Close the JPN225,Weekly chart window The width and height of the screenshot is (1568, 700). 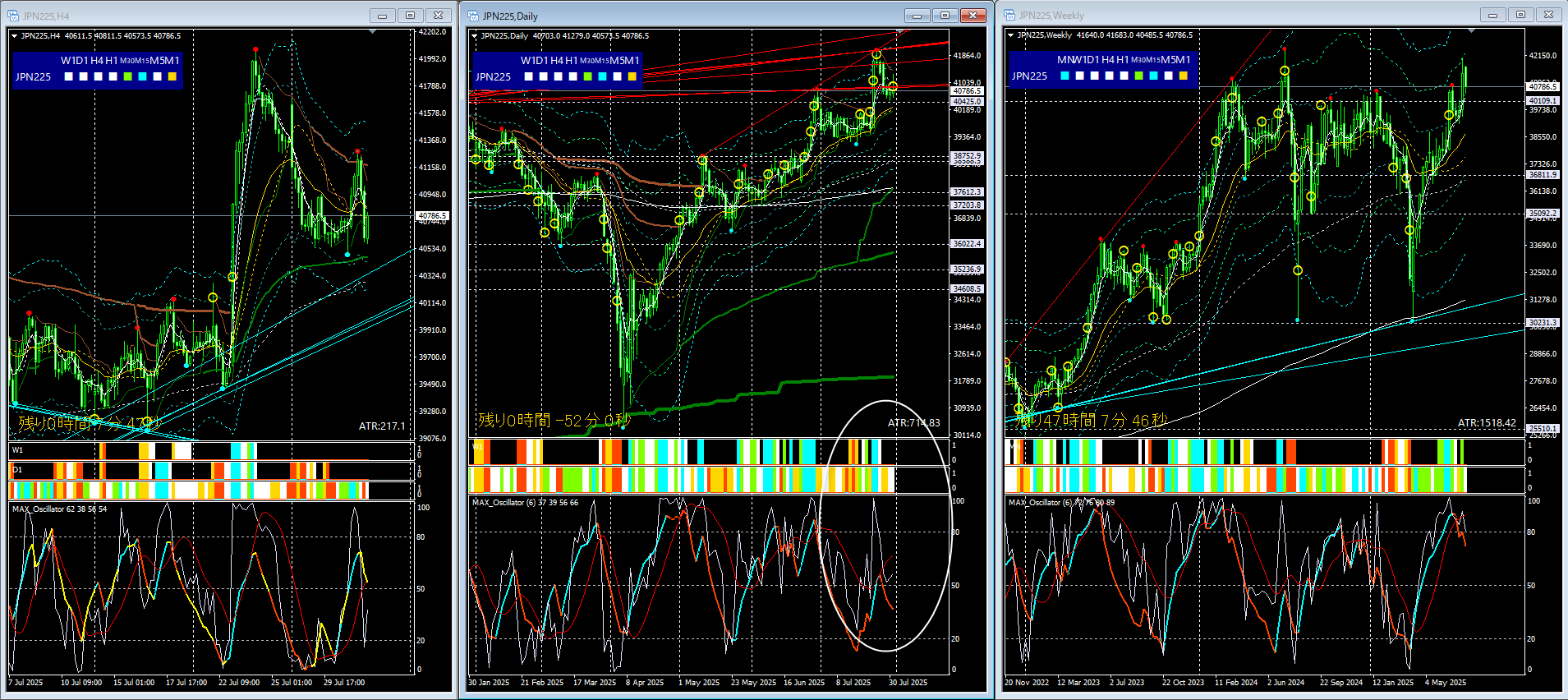(1548, 15)
